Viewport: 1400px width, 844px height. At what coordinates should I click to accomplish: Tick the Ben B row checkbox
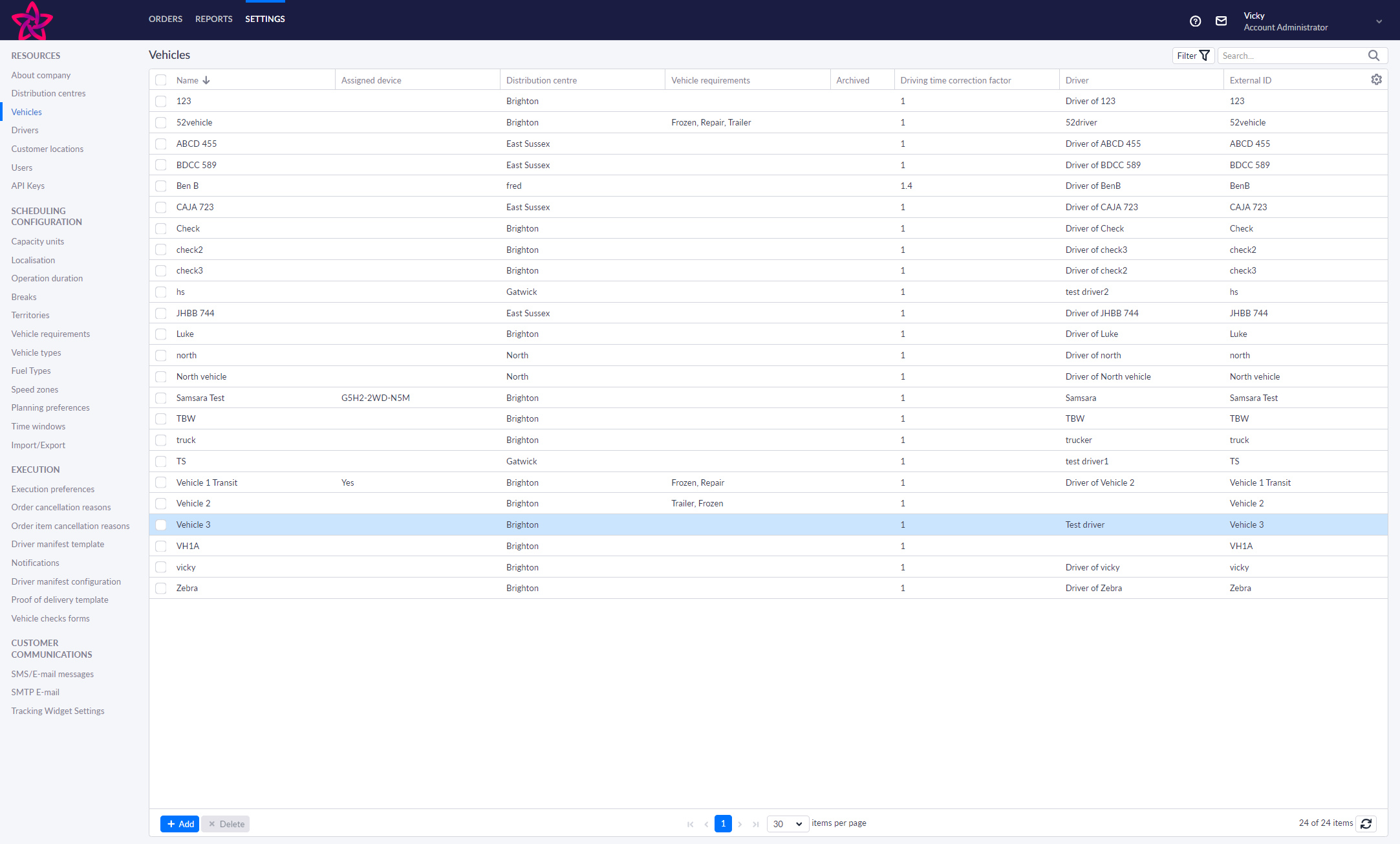pos(161,186)
